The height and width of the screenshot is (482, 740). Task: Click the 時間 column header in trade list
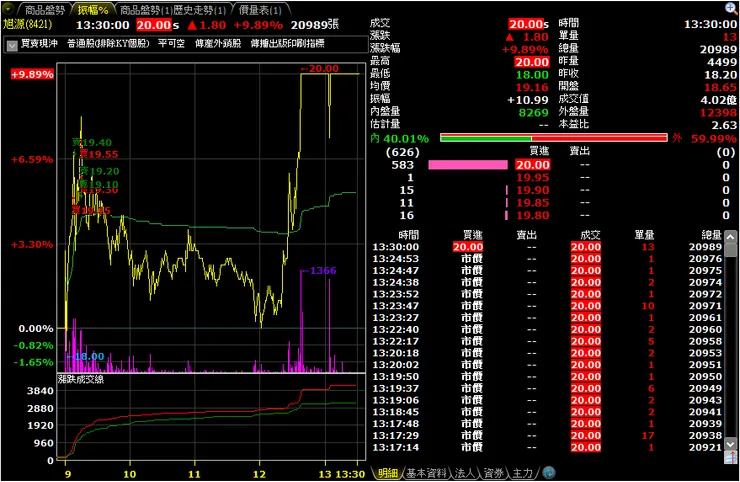pyautogui.click(x=408, y=235)
